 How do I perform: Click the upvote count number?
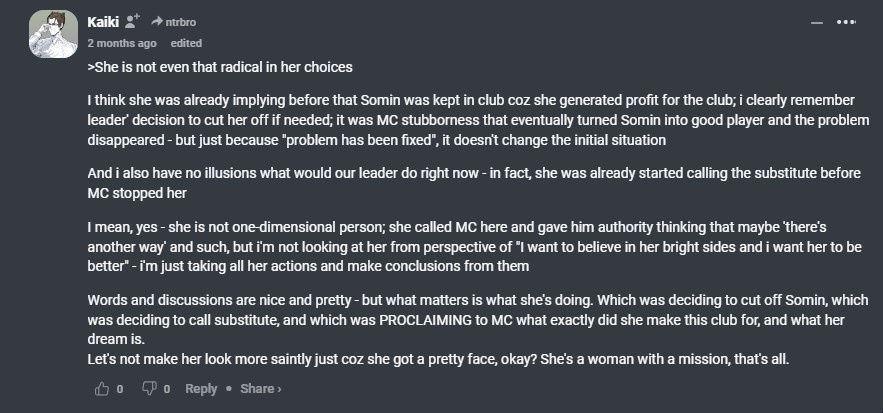pos(120,389)
